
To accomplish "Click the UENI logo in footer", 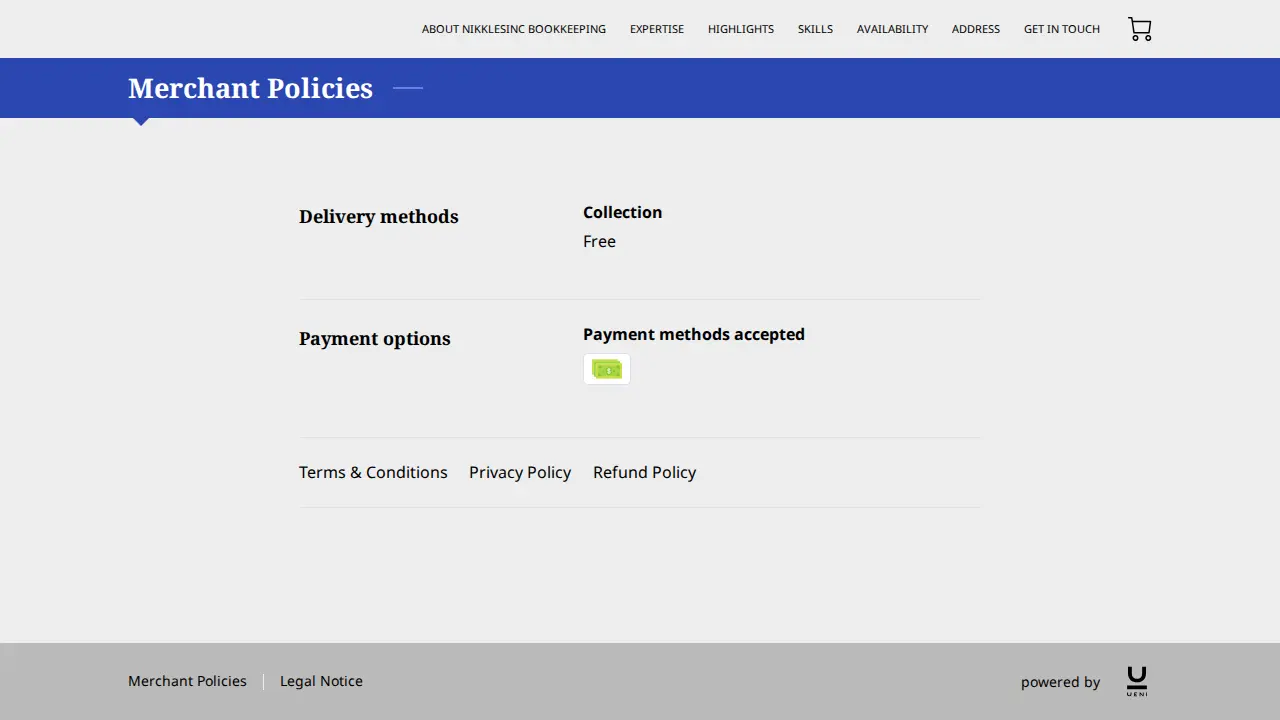I will click(x=1137, y=681).
